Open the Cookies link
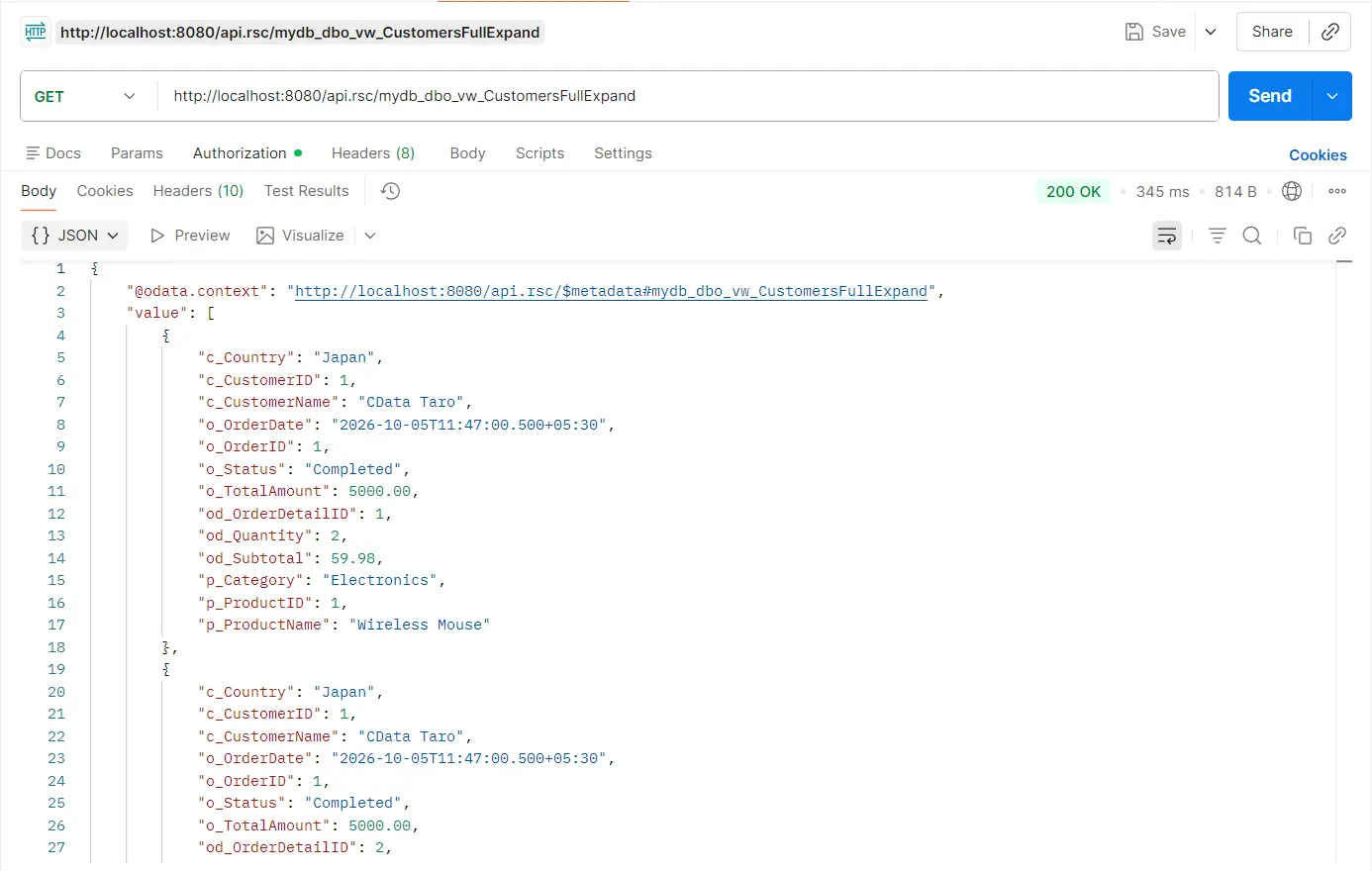The image size is (1372, 871). point(1318,155)
